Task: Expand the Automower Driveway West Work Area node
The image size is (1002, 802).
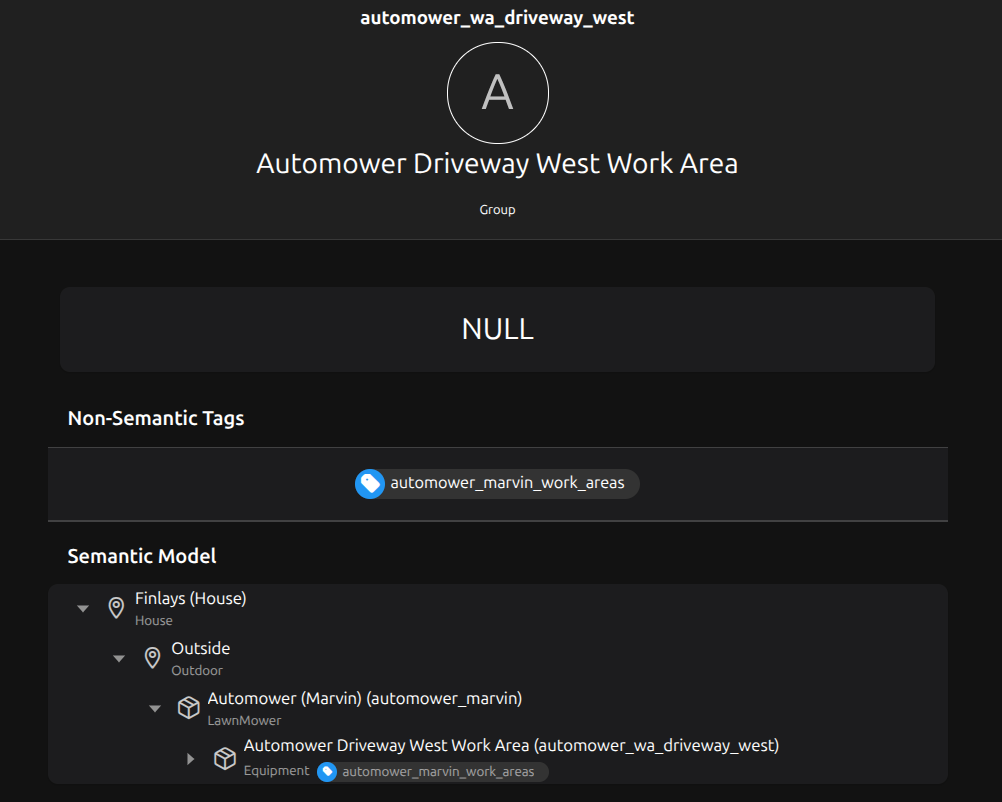Action: pos(190,759)
